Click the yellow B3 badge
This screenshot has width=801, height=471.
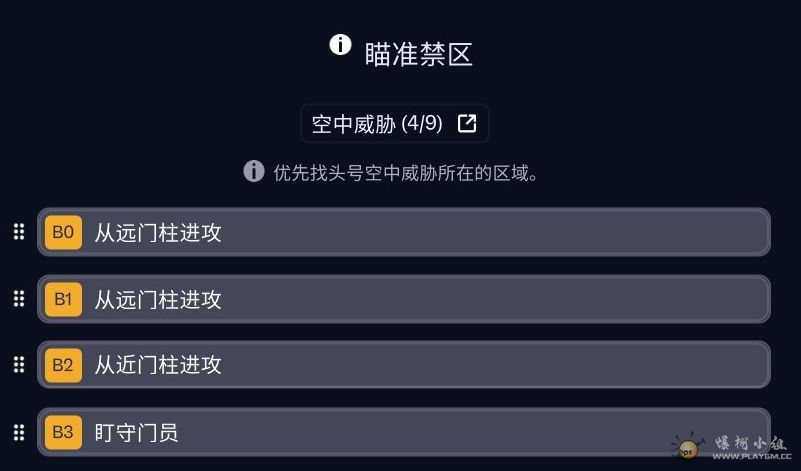63,432
